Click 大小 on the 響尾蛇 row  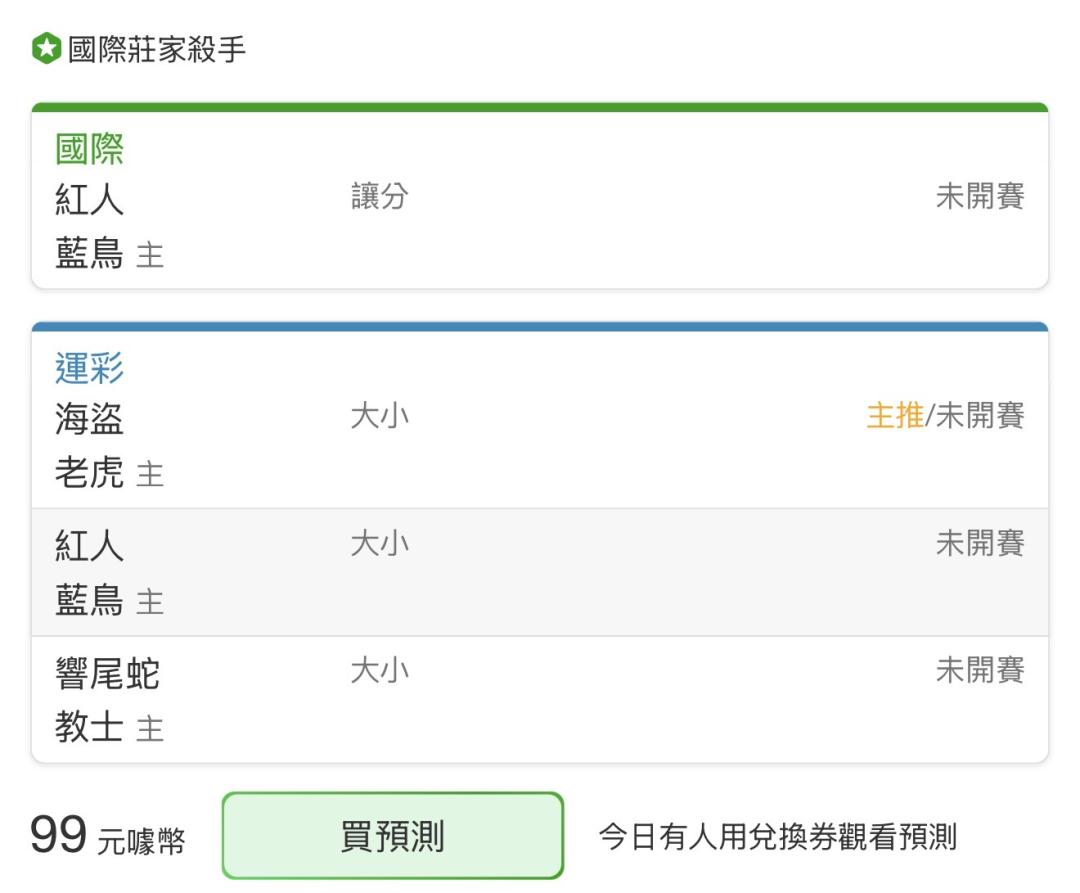[x=380, y=670]
